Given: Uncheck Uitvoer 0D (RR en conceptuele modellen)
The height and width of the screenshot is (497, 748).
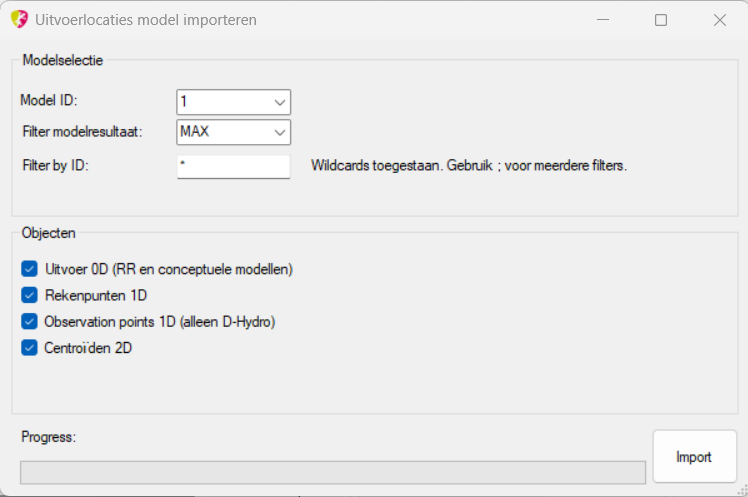Looking at the screenshot, I should click(29, 269).
